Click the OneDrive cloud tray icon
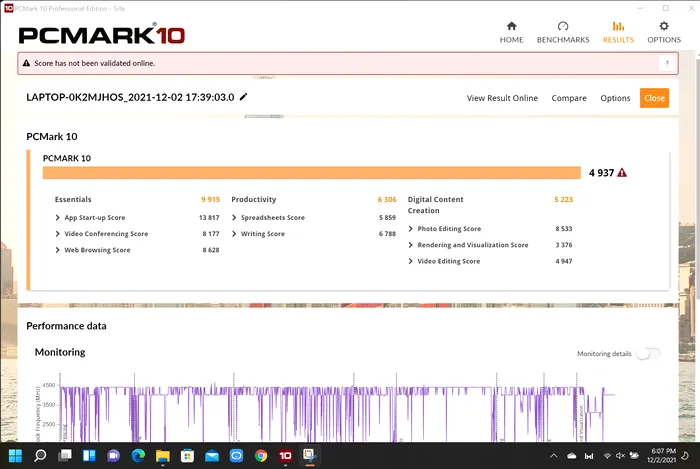 (572, 456)
